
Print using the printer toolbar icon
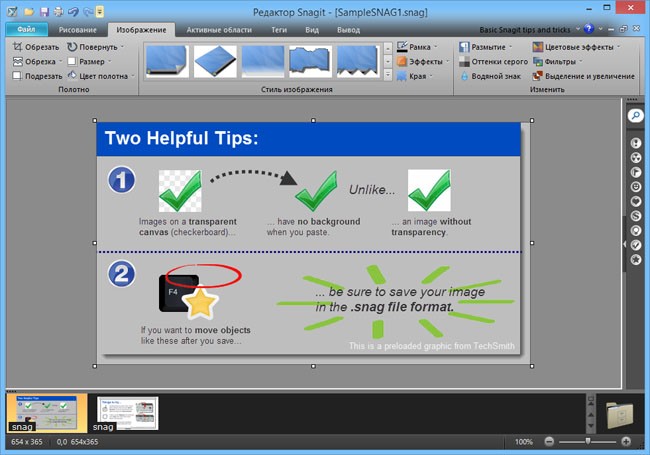point(58,12)
